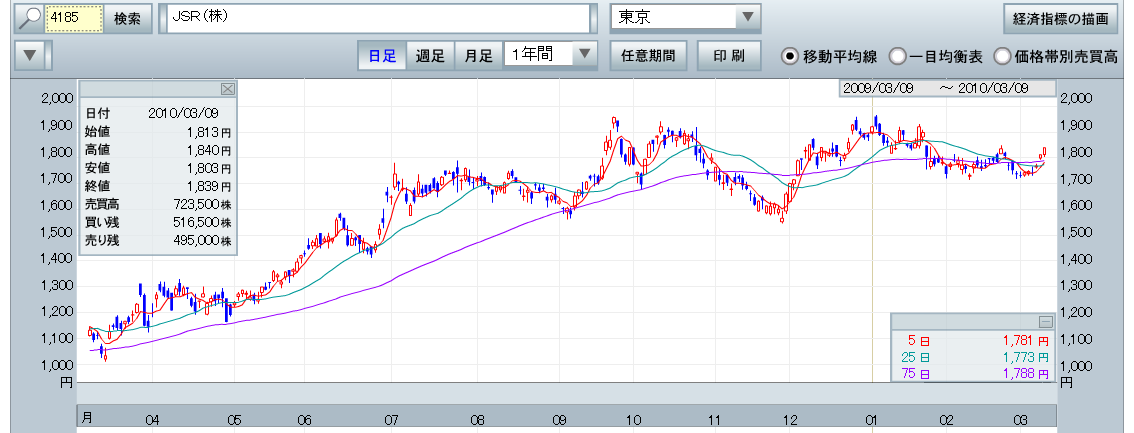
Task: Click the 印刷 print button
Action: [730, 55]
